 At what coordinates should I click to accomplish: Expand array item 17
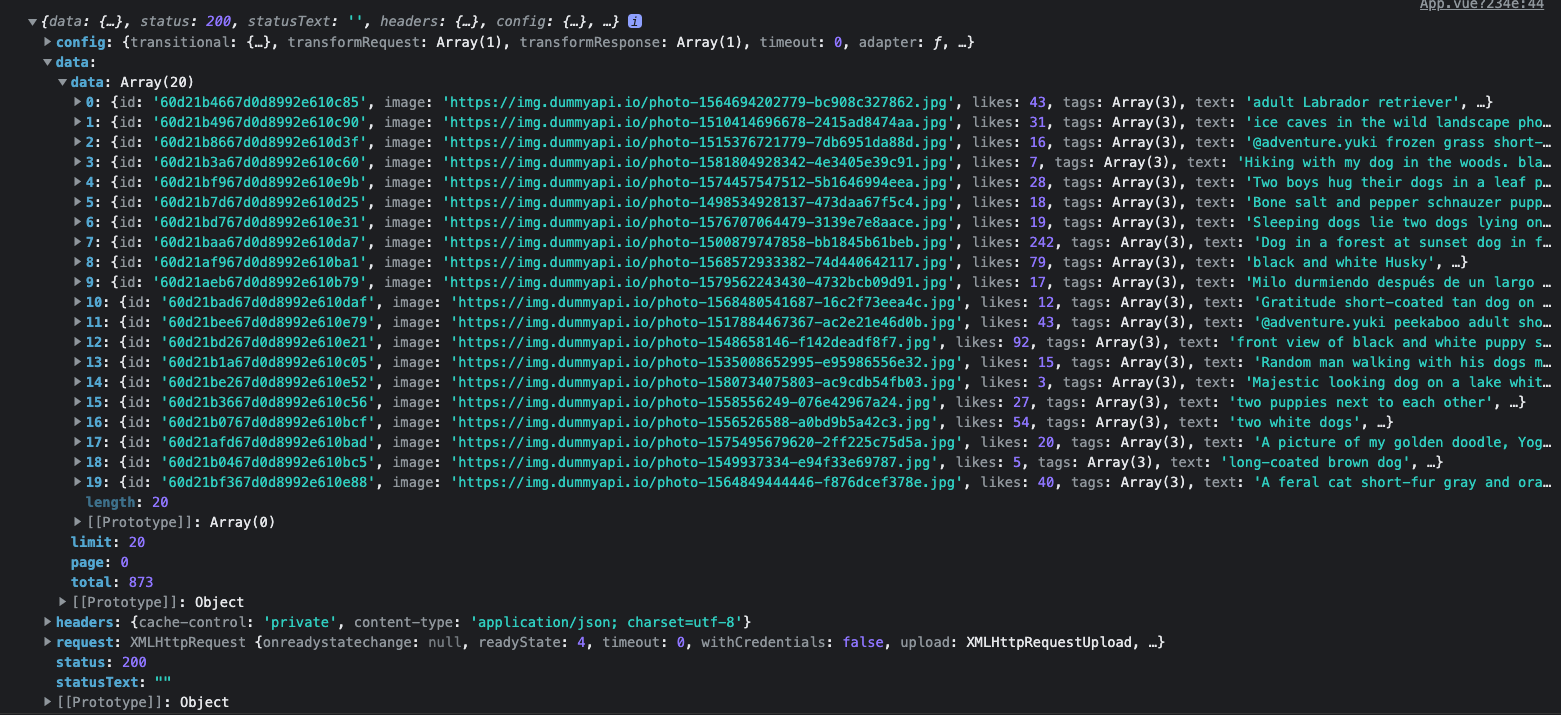[x=79, y=442]
